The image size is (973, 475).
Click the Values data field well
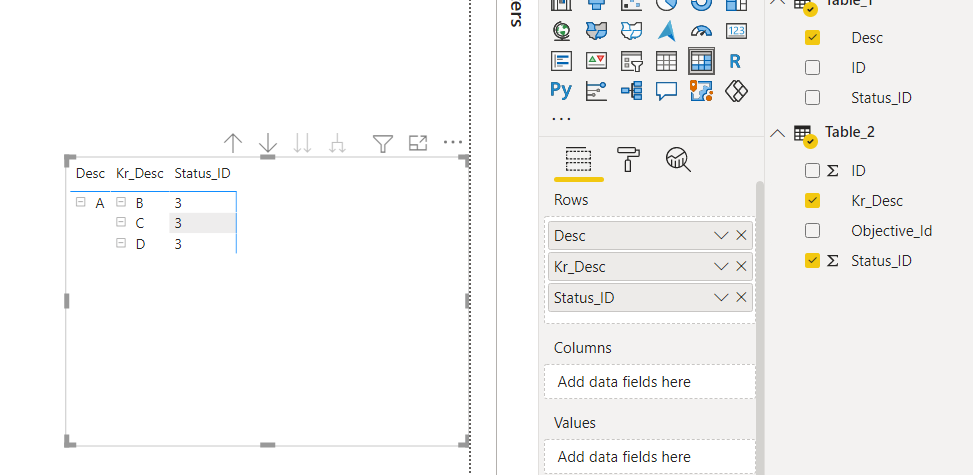650,456
